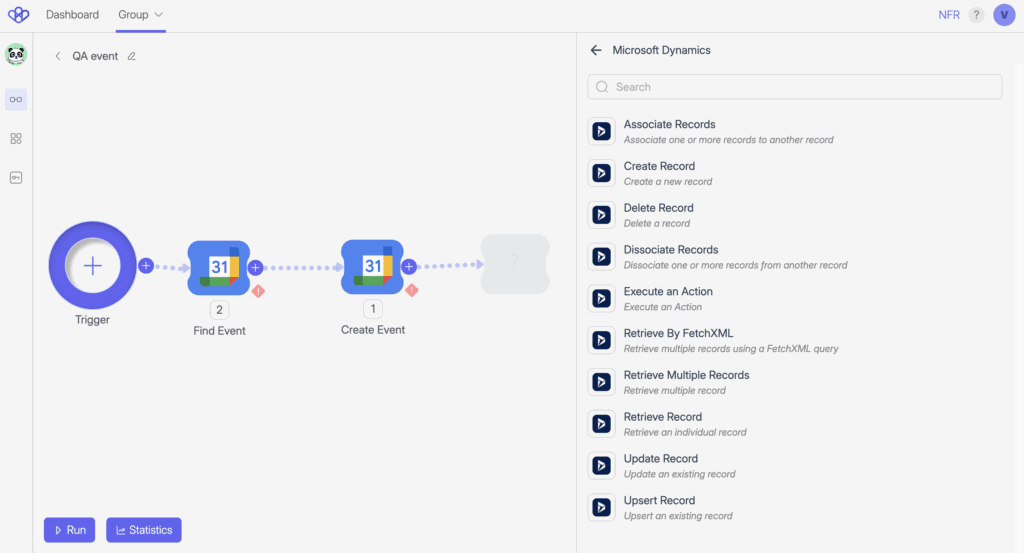
Task: Go back from the QA event workflow
Action: click(57, 56)
